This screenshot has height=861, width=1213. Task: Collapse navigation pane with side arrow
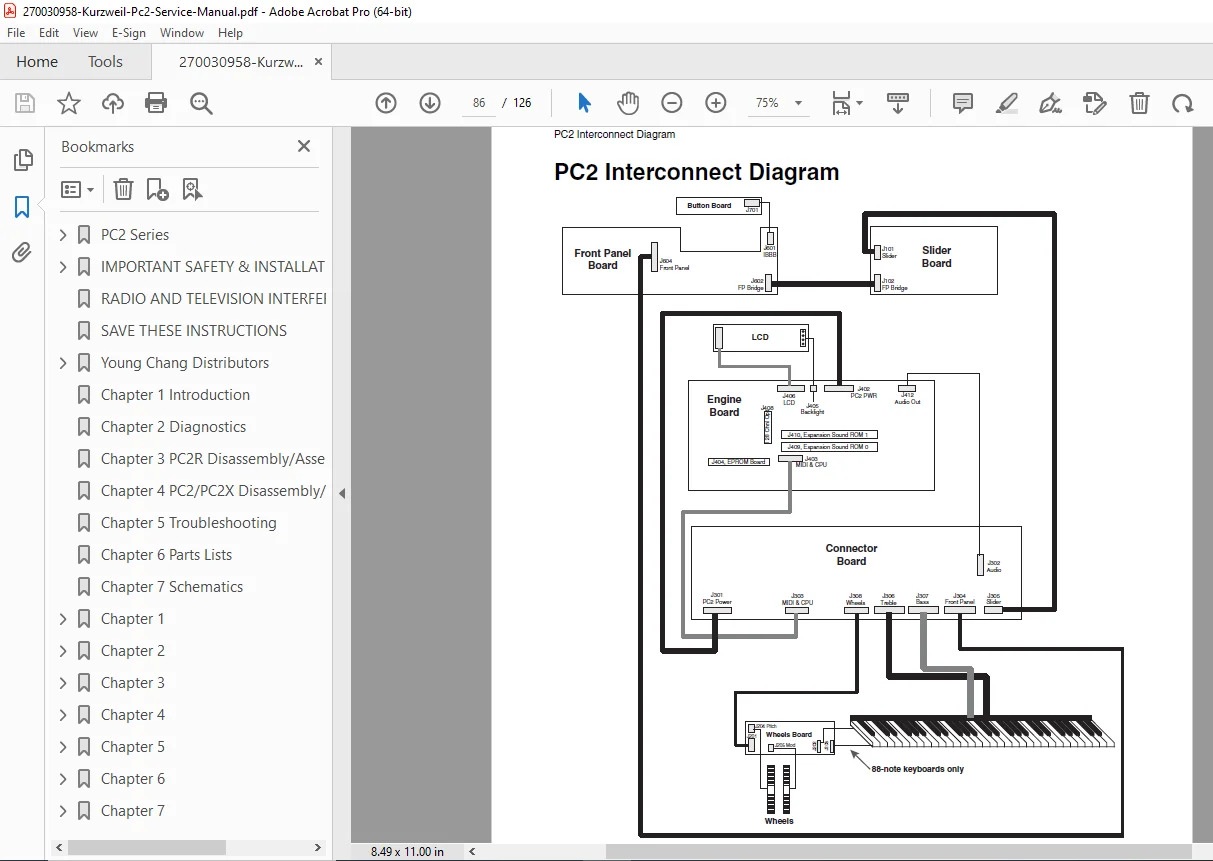point(342,493)
